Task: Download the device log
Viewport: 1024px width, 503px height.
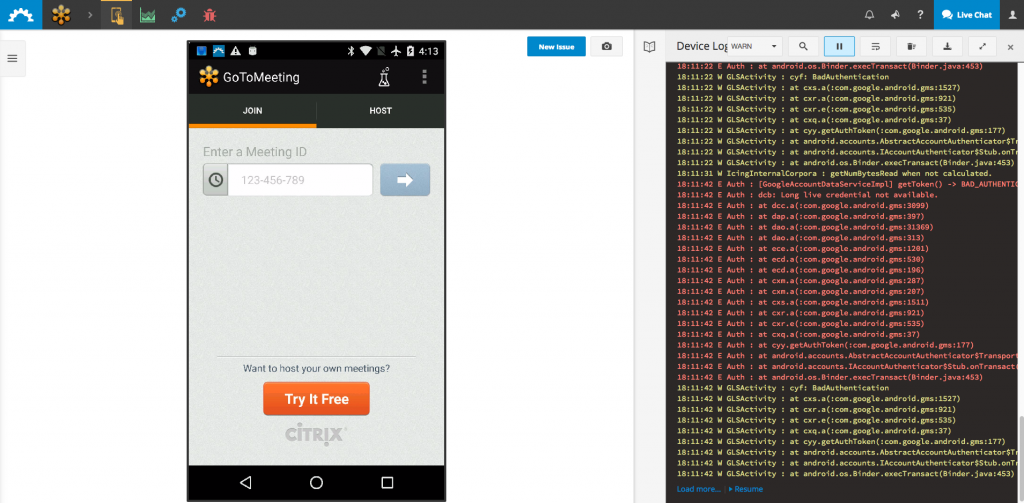Action: (x=948, y=46)
